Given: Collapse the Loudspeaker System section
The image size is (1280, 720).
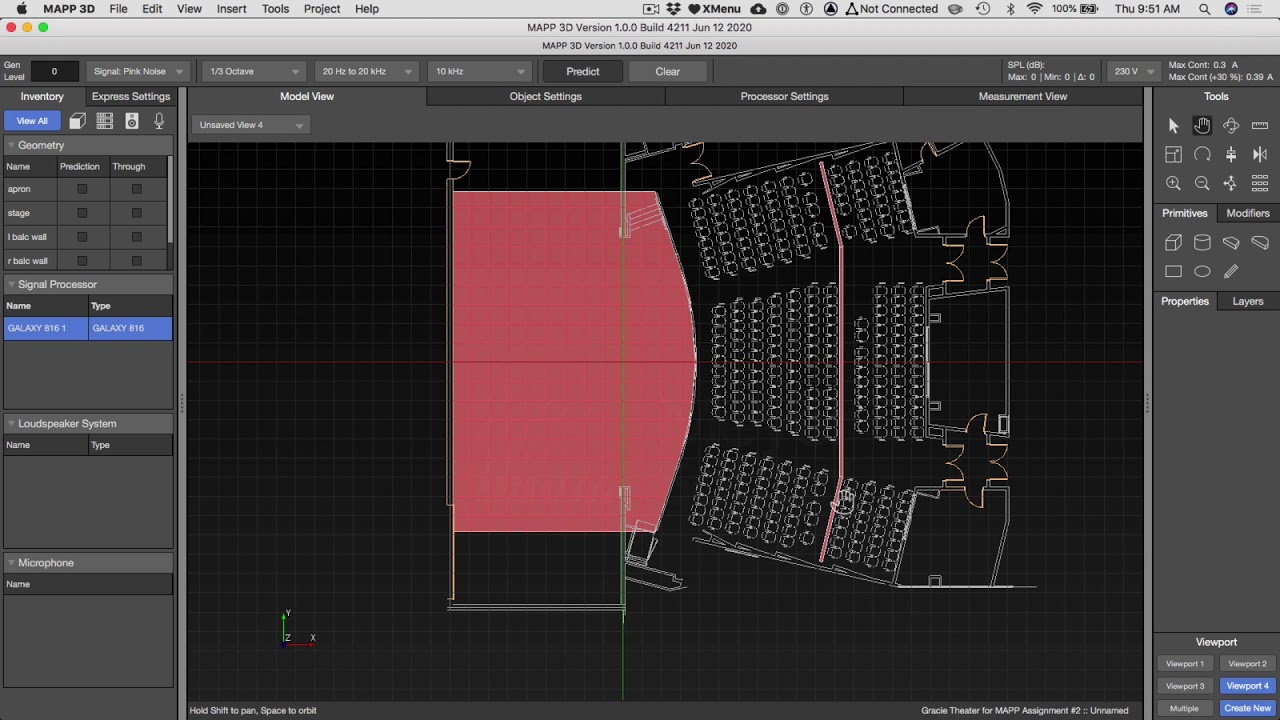Looking at the screenshot, I should (11, 423).
